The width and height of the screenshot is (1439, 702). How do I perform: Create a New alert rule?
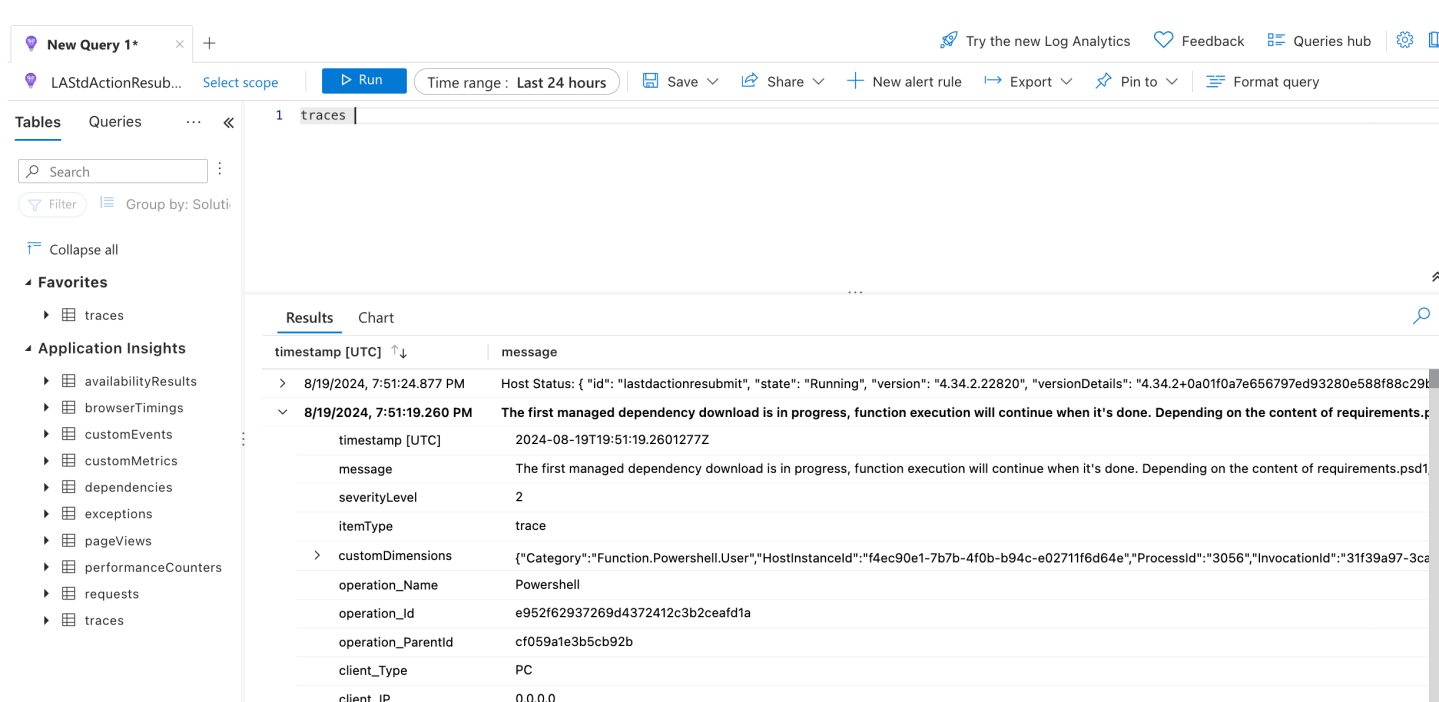click(904, 82)
